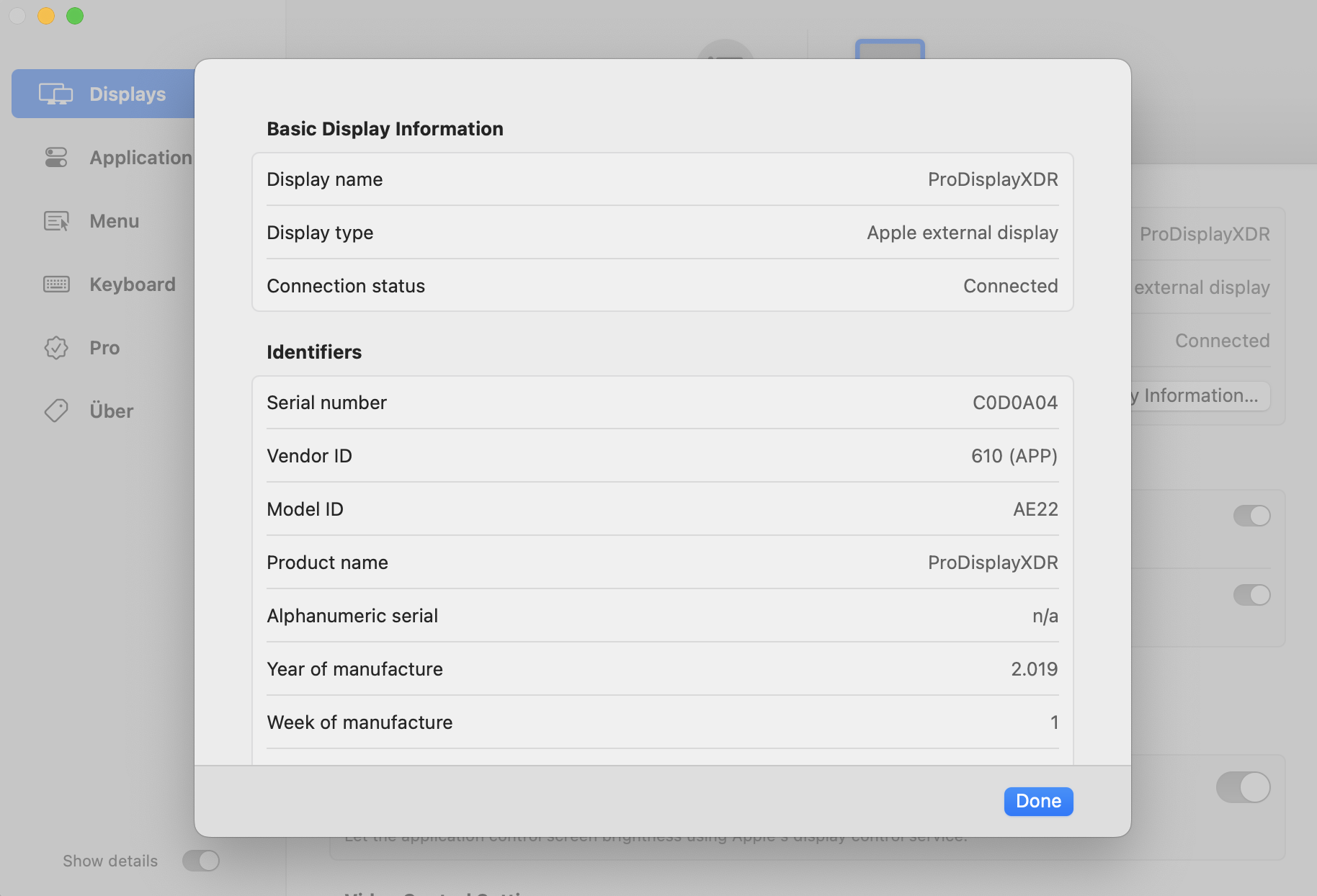Select the blue-outlined display thumbnail above dialog
The width and height of the screenshot is (1317, 896).
tap(890, 50)
